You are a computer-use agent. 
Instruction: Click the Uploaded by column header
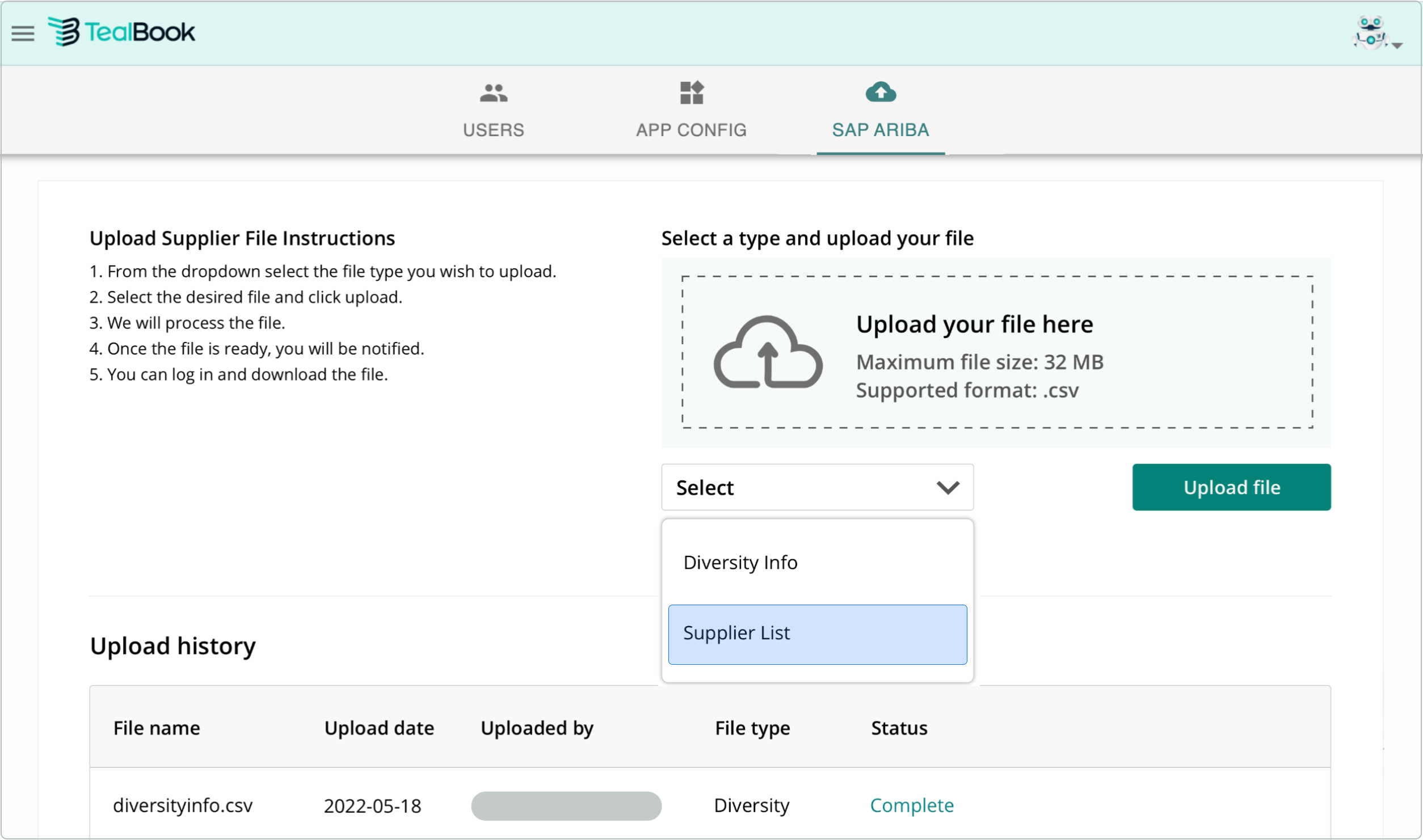(x=537, y=728)
